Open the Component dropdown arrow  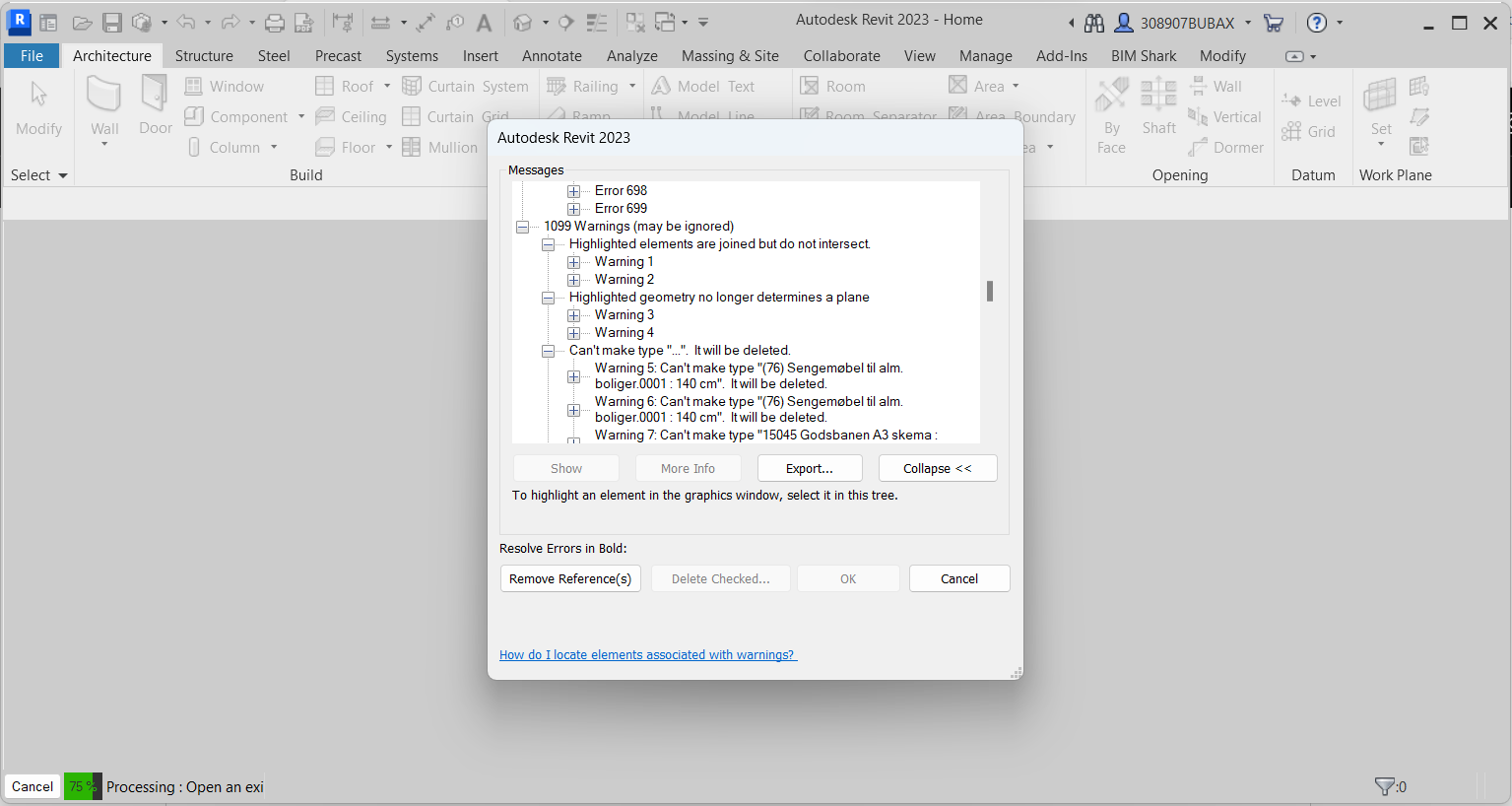coord(301,117)
